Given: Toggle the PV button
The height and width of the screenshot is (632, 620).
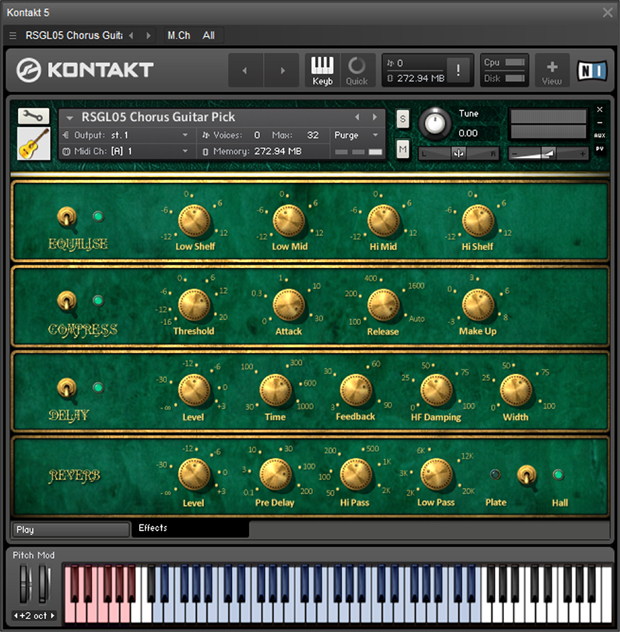Looking at the screenshot, I should tap(599, 149).
